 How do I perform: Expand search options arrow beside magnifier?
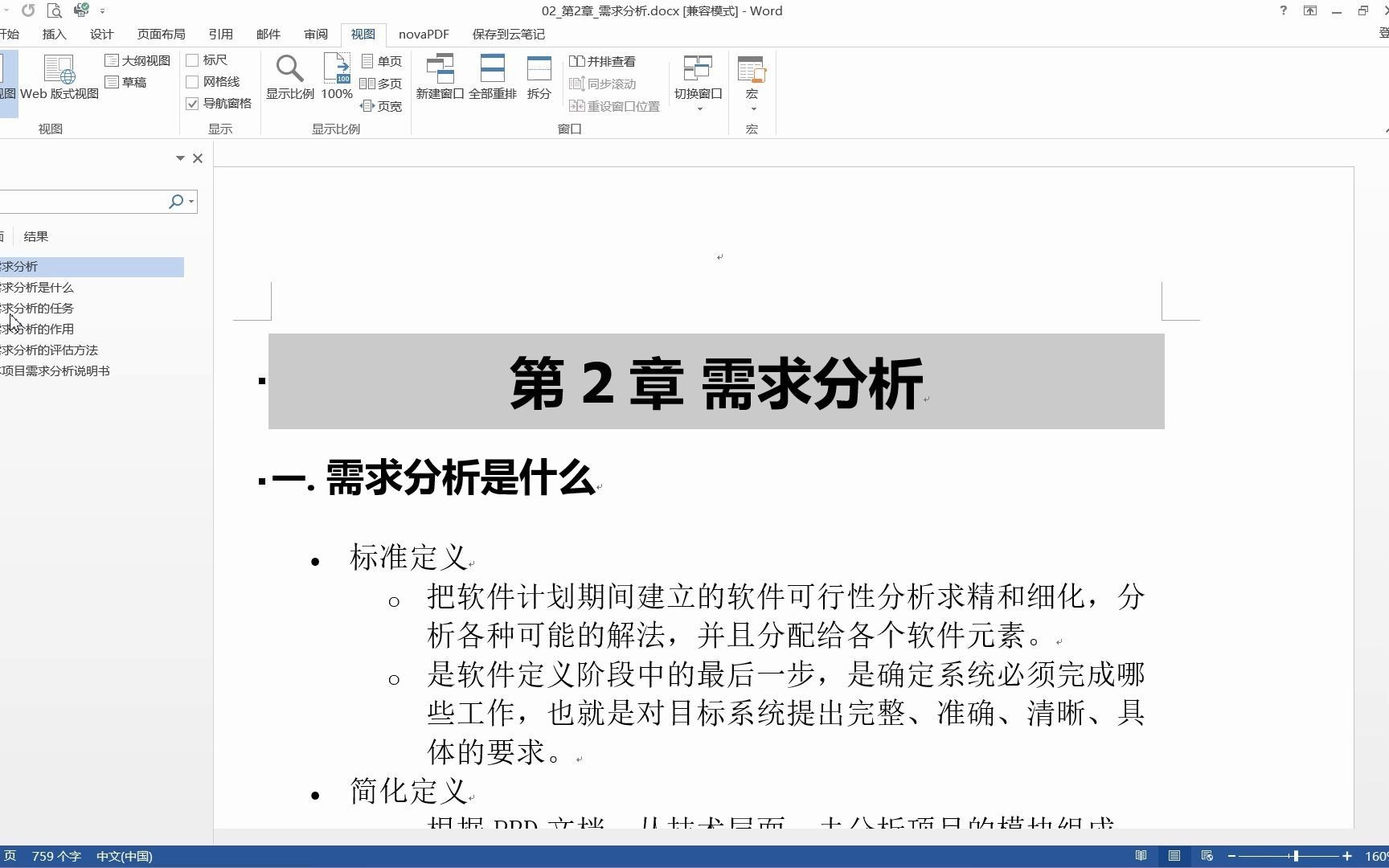point(191,201)
